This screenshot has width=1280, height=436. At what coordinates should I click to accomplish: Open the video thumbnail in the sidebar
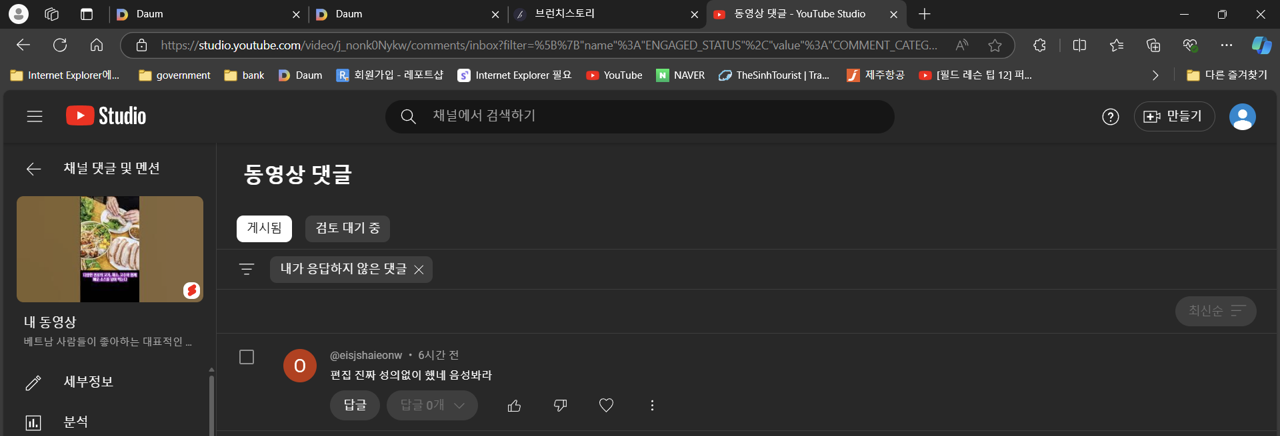coord(110,249)
